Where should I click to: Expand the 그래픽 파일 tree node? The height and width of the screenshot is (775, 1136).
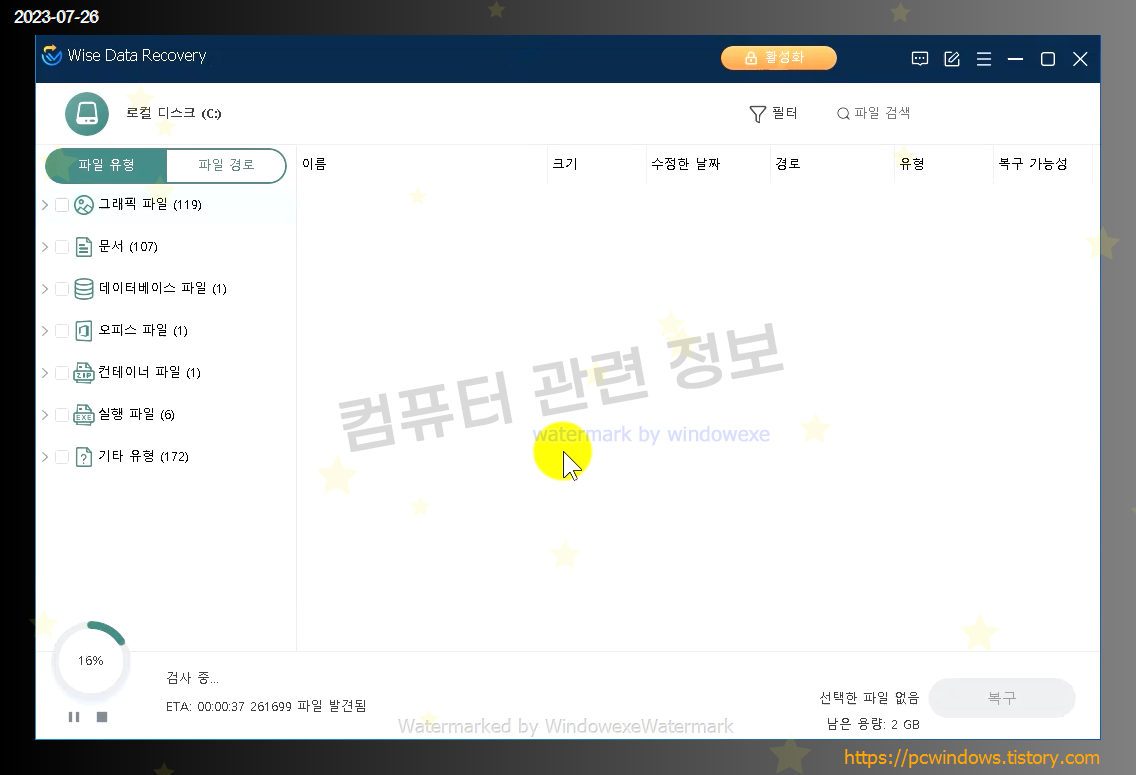click(x=45, y=205)
